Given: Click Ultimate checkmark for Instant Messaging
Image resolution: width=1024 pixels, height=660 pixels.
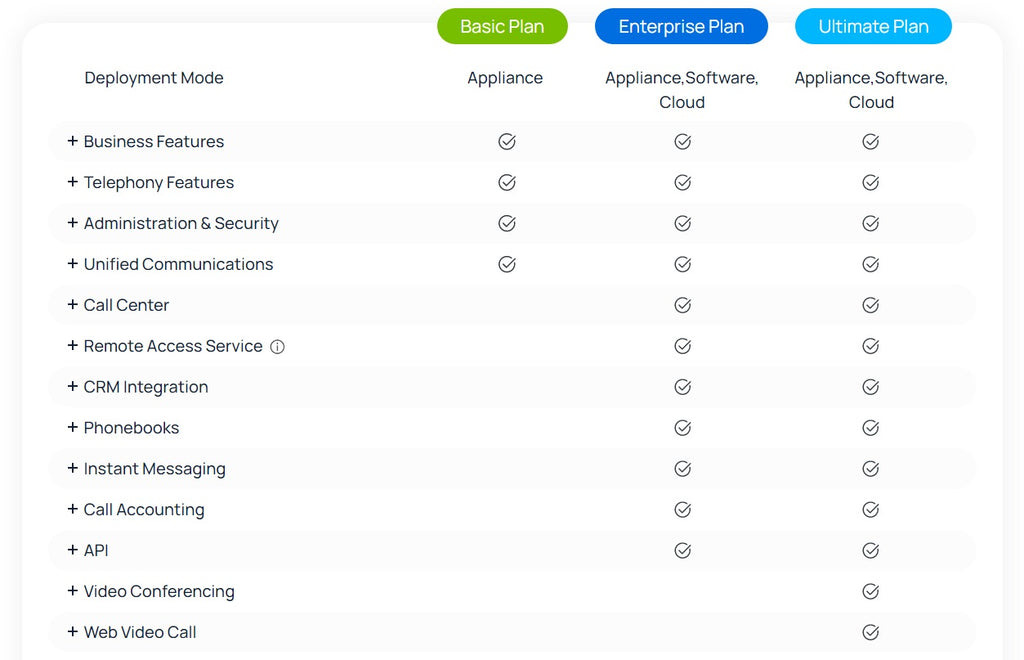Looking at the screenshot, I should coord(871,469).
